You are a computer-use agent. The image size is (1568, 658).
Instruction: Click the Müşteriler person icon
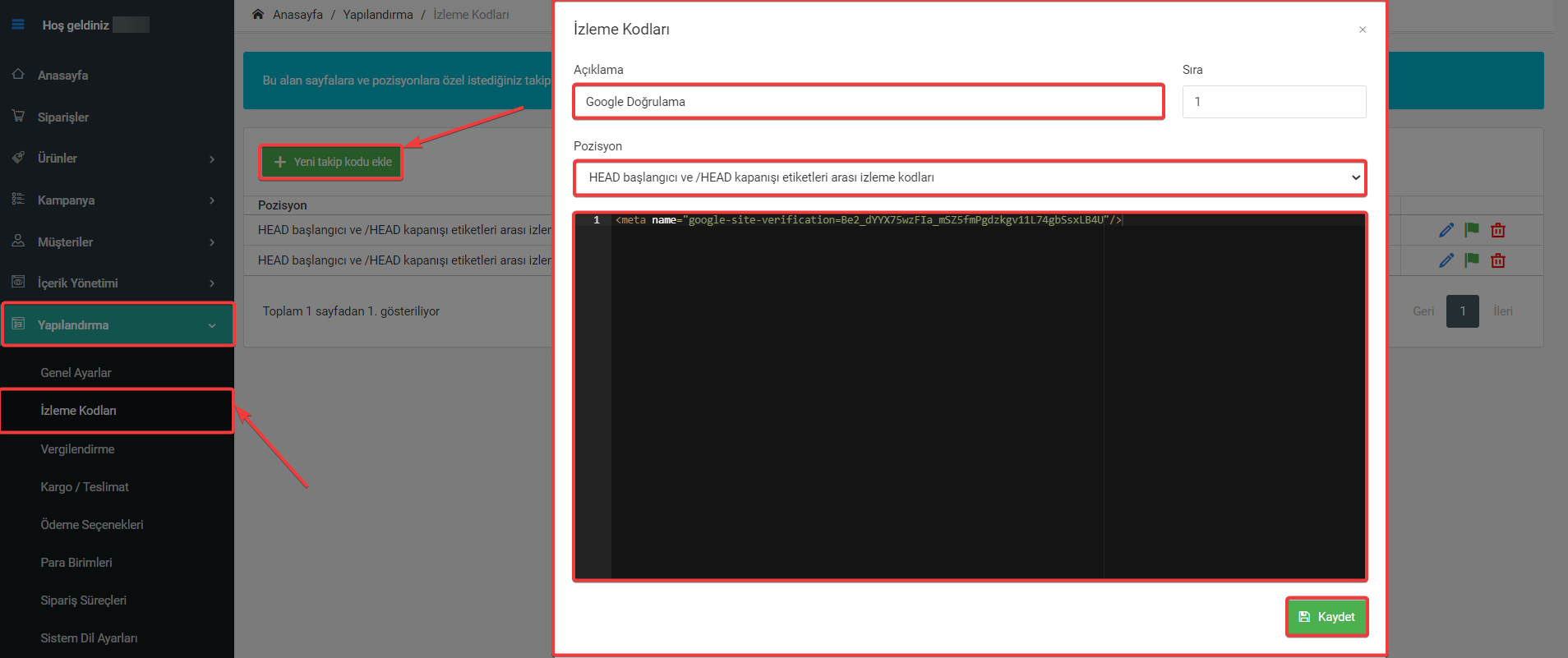tap(18, 241)
